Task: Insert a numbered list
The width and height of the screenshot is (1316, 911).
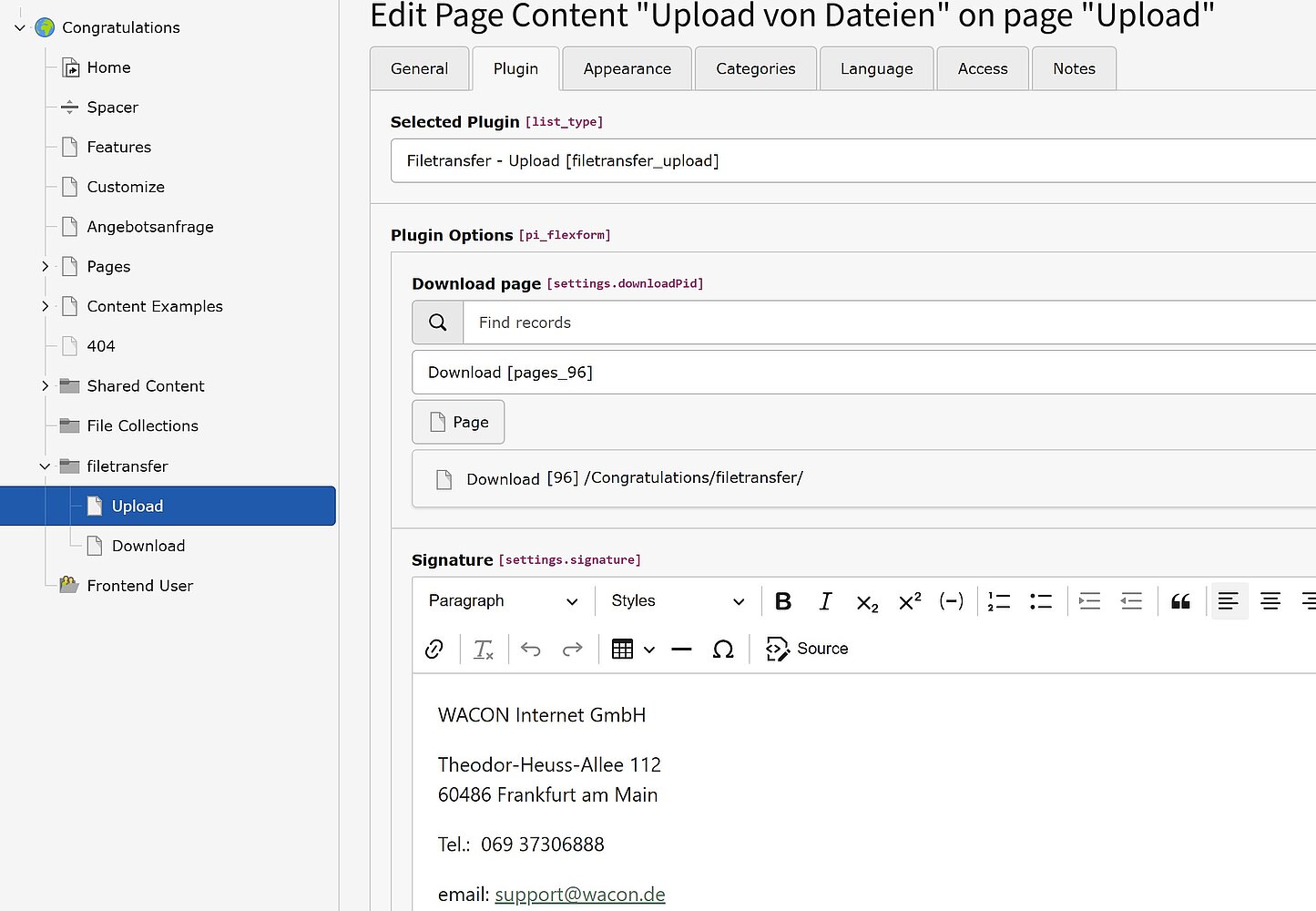Action: 999,601
